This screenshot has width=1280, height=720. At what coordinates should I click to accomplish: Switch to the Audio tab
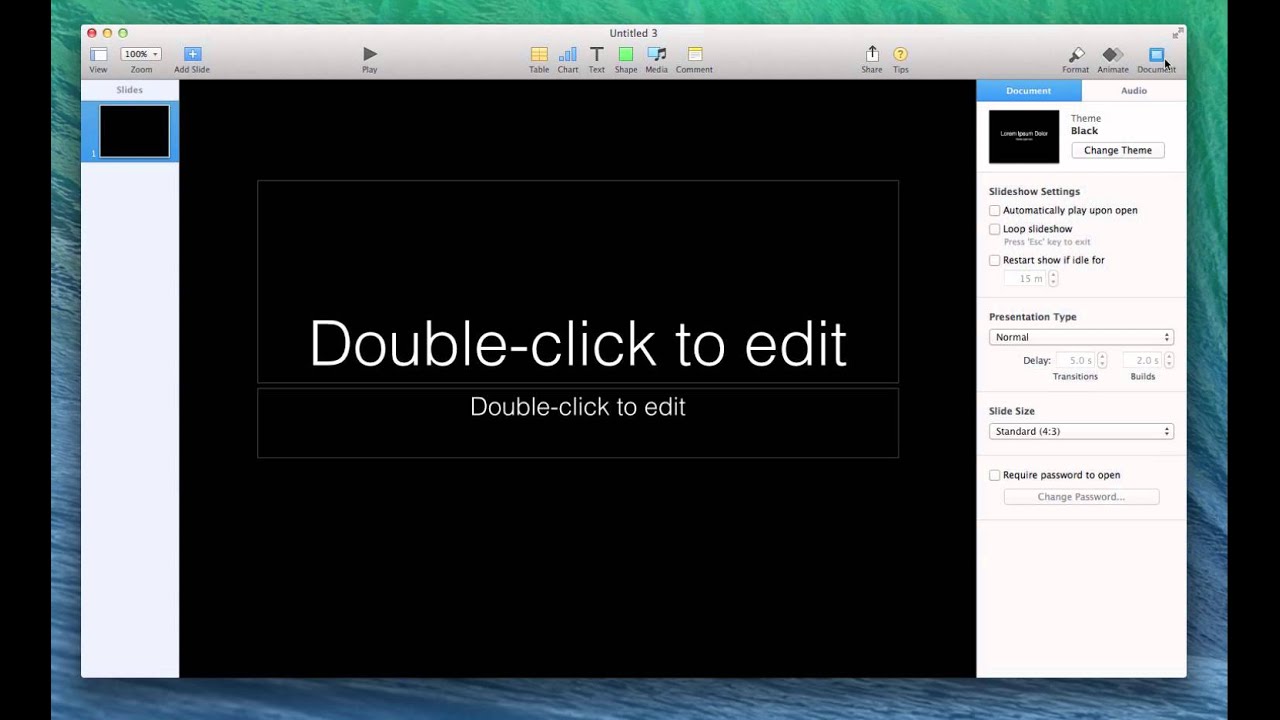(x=1134, y=90)
